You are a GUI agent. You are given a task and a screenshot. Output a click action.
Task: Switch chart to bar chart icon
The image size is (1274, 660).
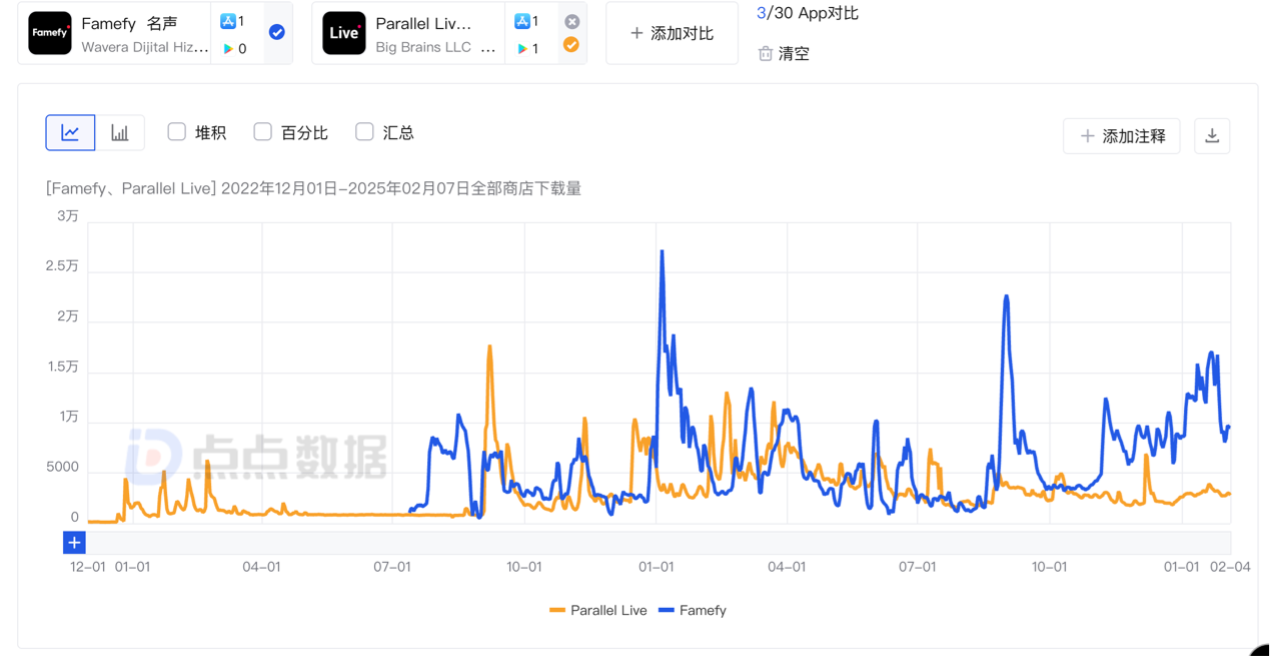click(120, 131)
